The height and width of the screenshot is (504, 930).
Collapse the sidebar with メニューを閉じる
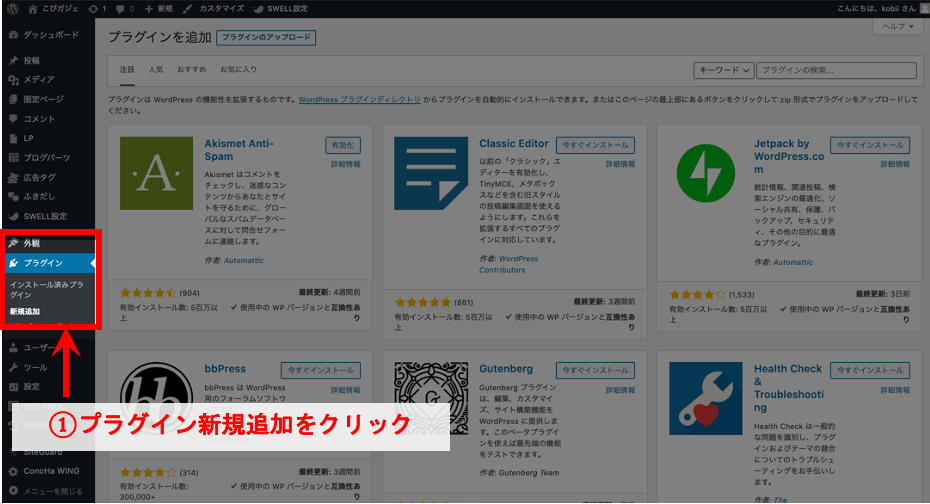(x=47, y=491)
